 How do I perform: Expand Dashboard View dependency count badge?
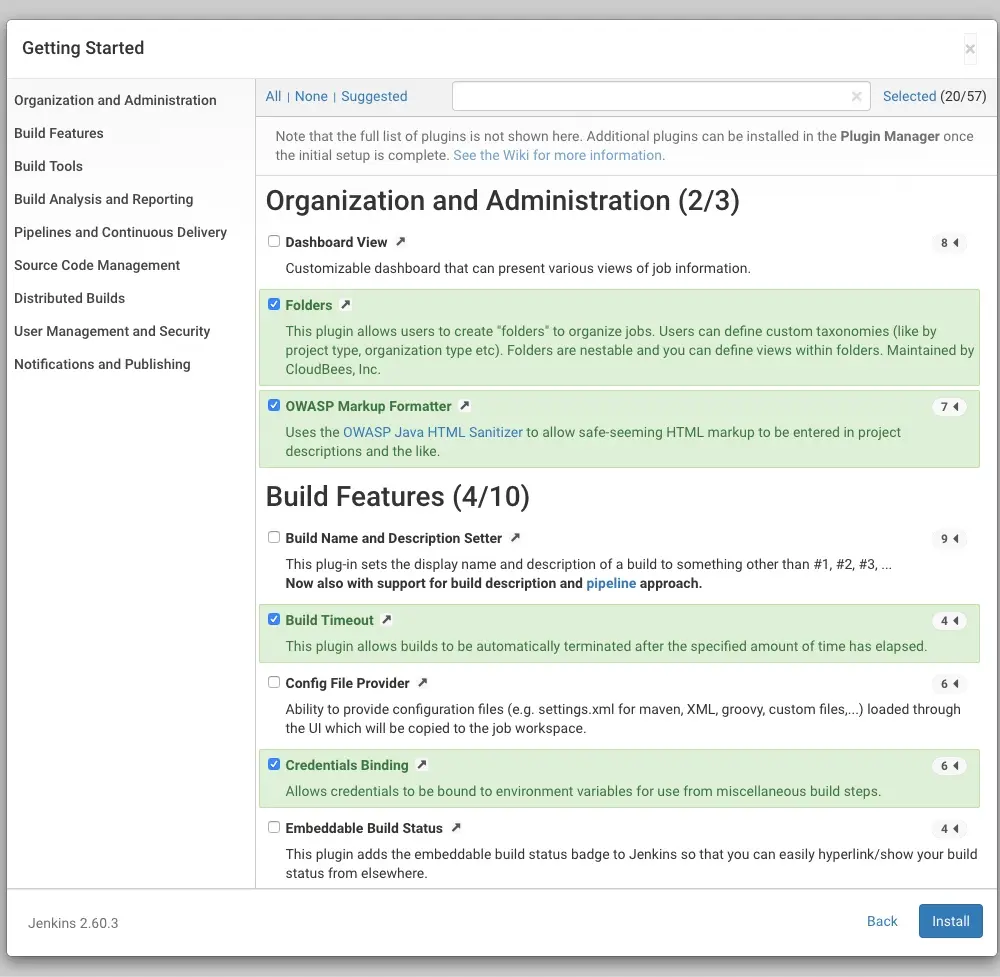tap(948, 243)
